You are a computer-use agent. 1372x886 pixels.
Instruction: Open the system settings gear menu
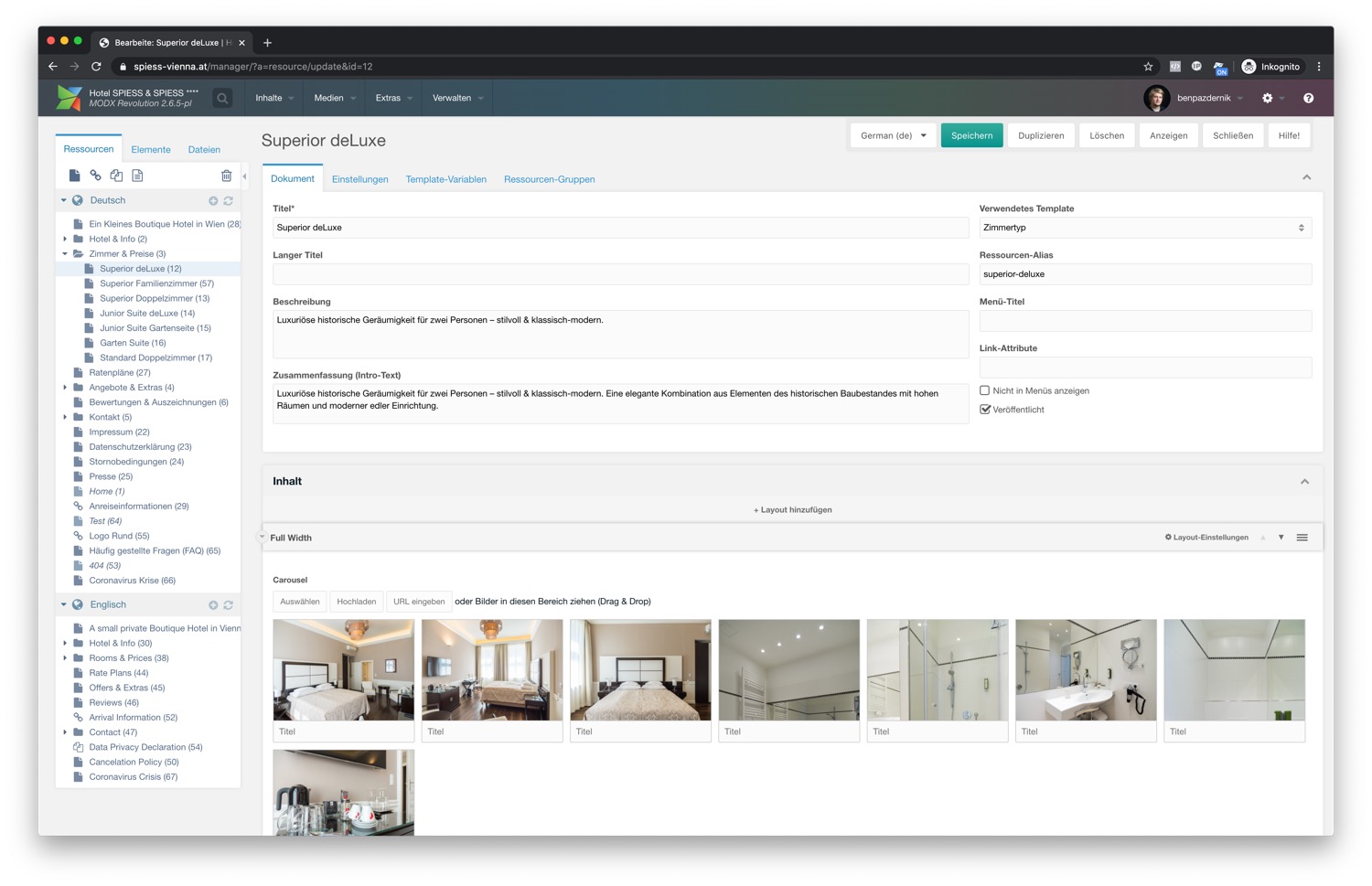click(1268, 98)
